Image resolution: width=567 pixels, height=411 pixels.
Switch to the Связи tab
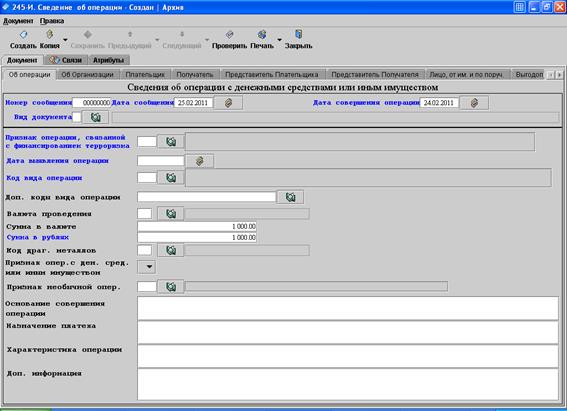[66, 60]
